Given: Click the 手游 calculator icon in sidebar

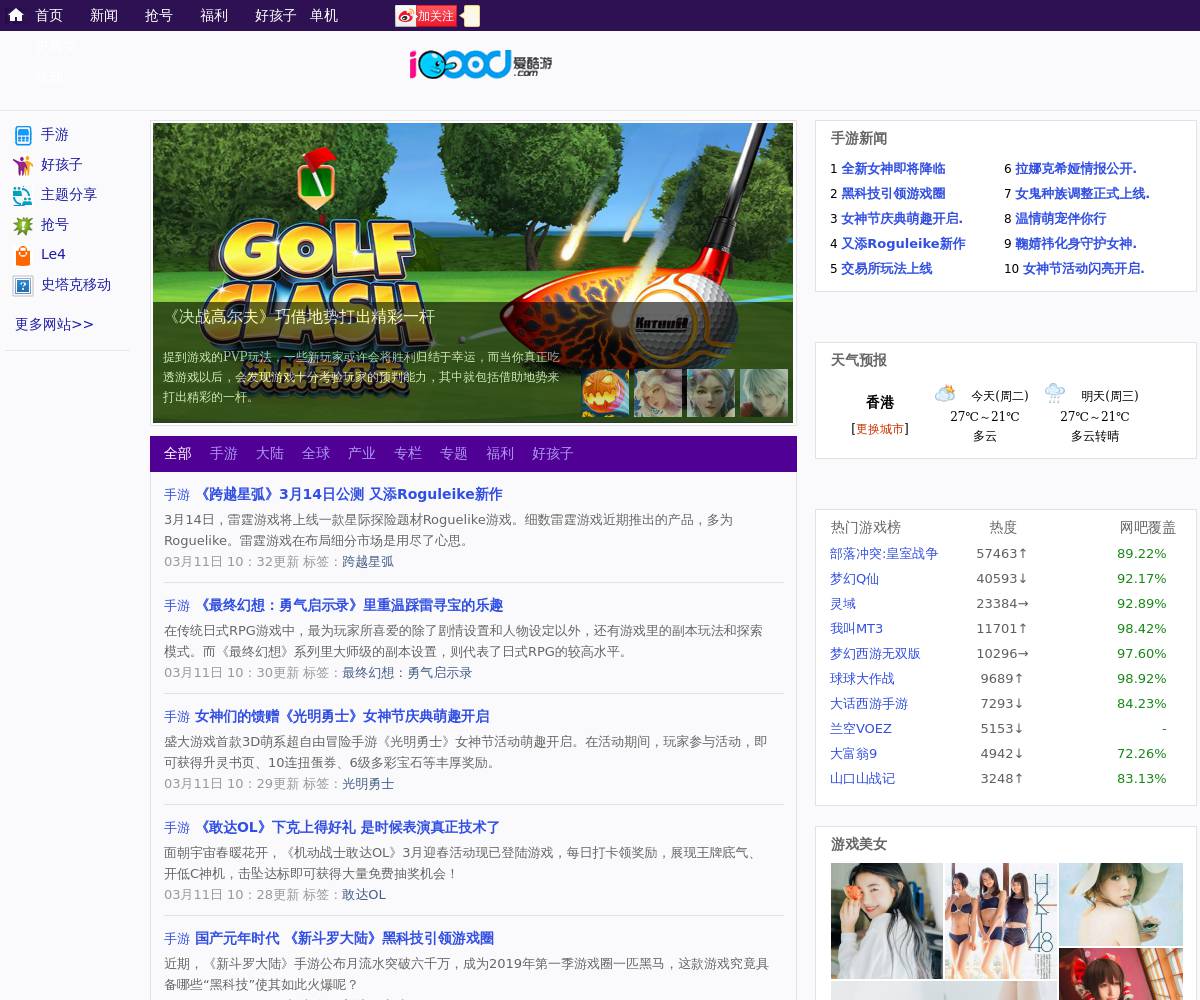Looking at the screenshot, I should pos(23,135).
